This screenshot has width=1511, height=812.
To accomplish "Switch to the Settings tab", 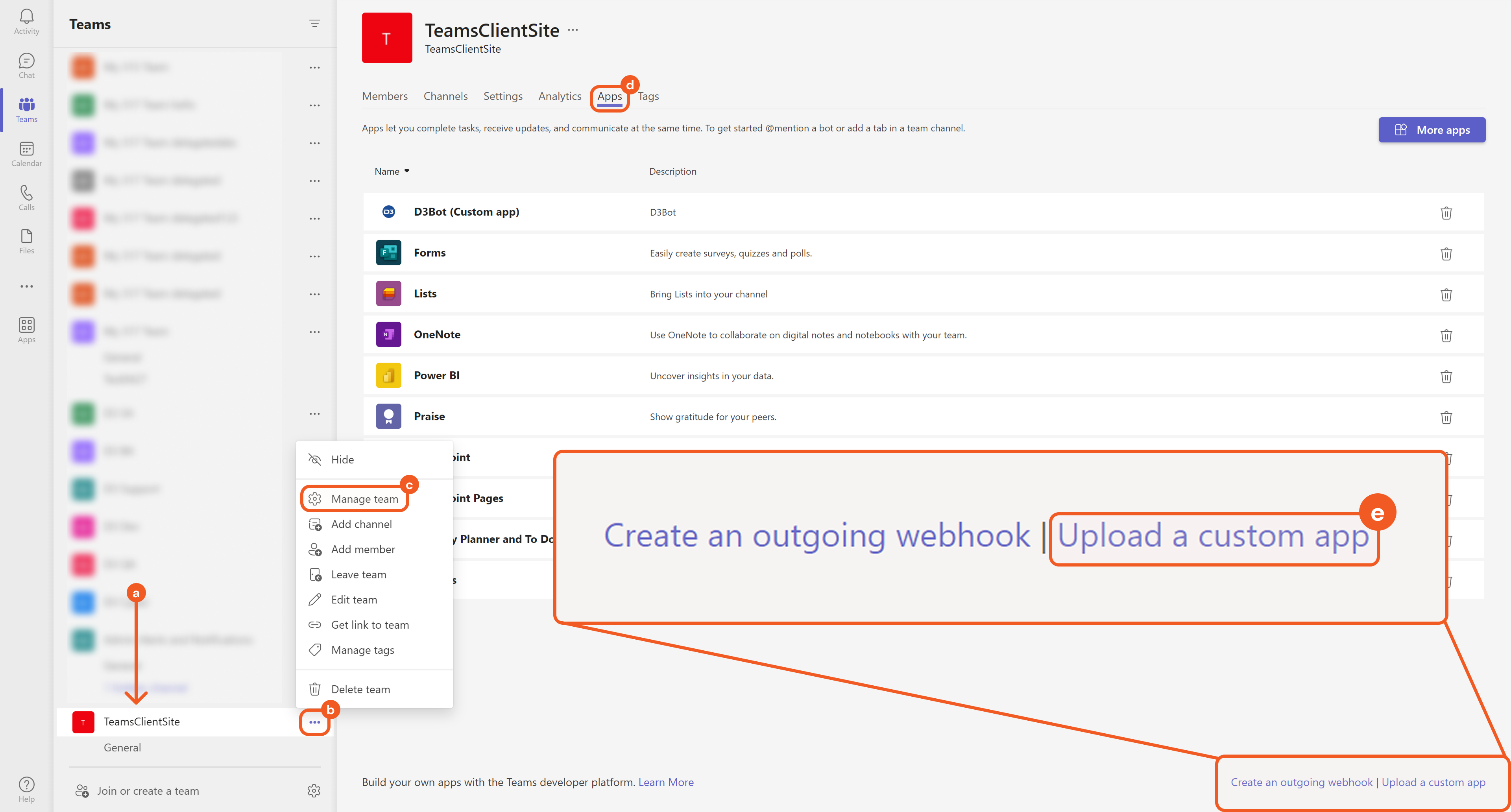I will coord(503,96).
